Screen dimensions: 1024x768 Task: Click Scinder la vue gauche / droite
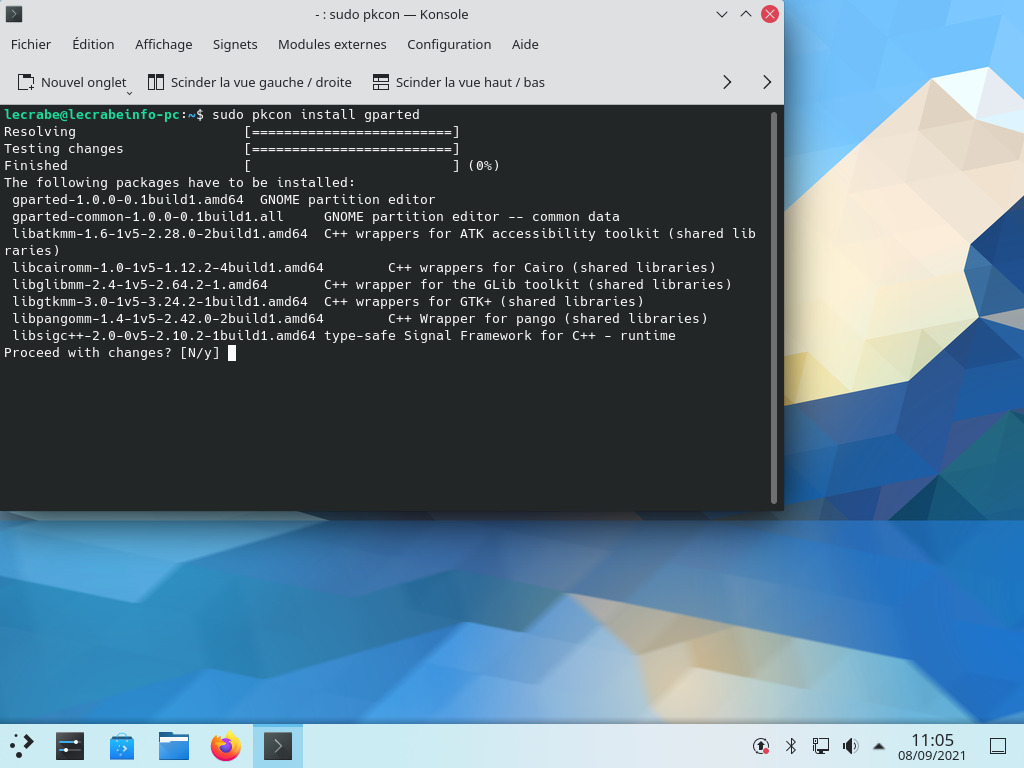pyautogui.click(x=249, y=82)
